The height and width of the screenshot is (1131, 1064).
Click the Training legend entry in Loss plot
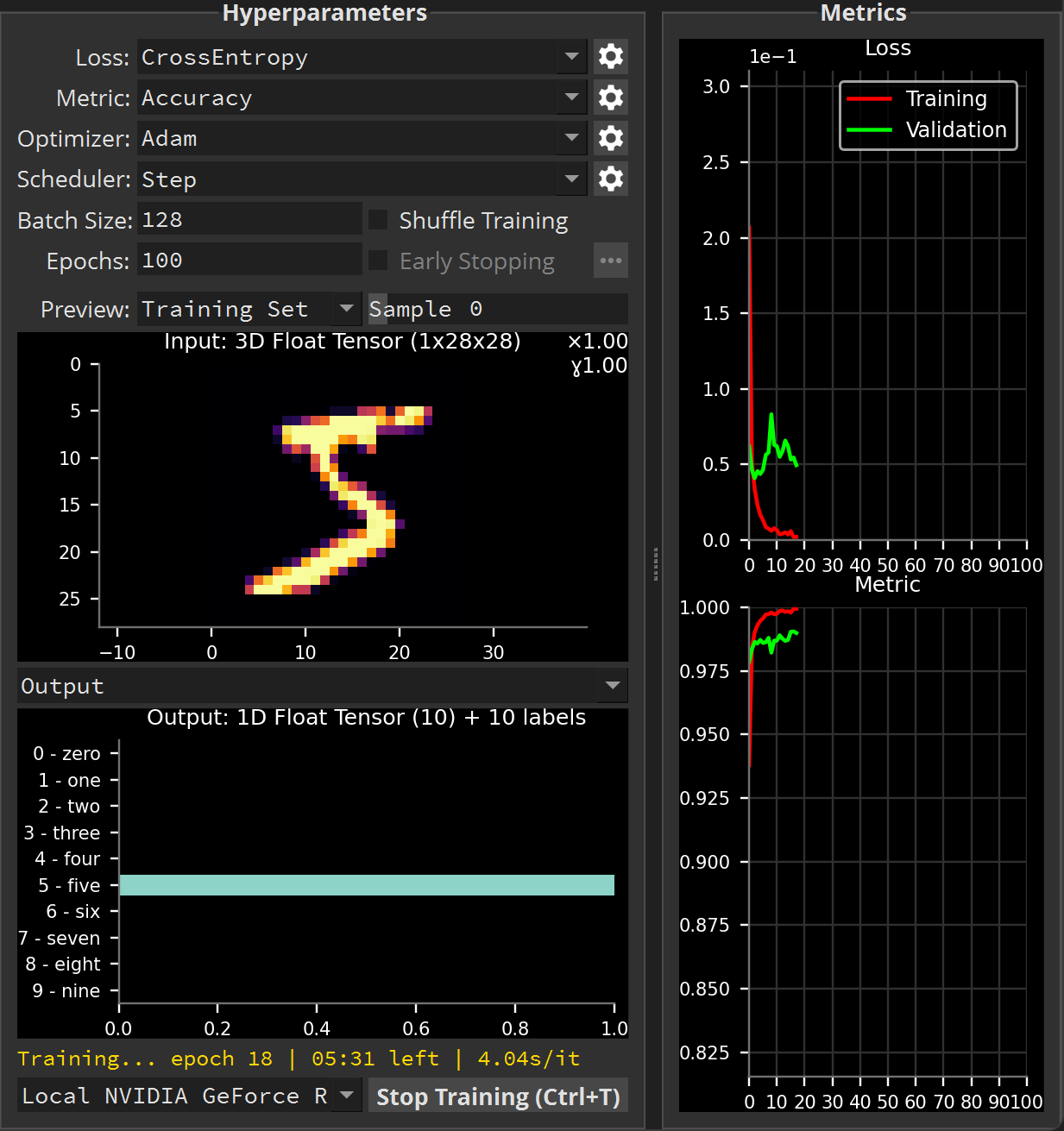[x=916, y=98]
